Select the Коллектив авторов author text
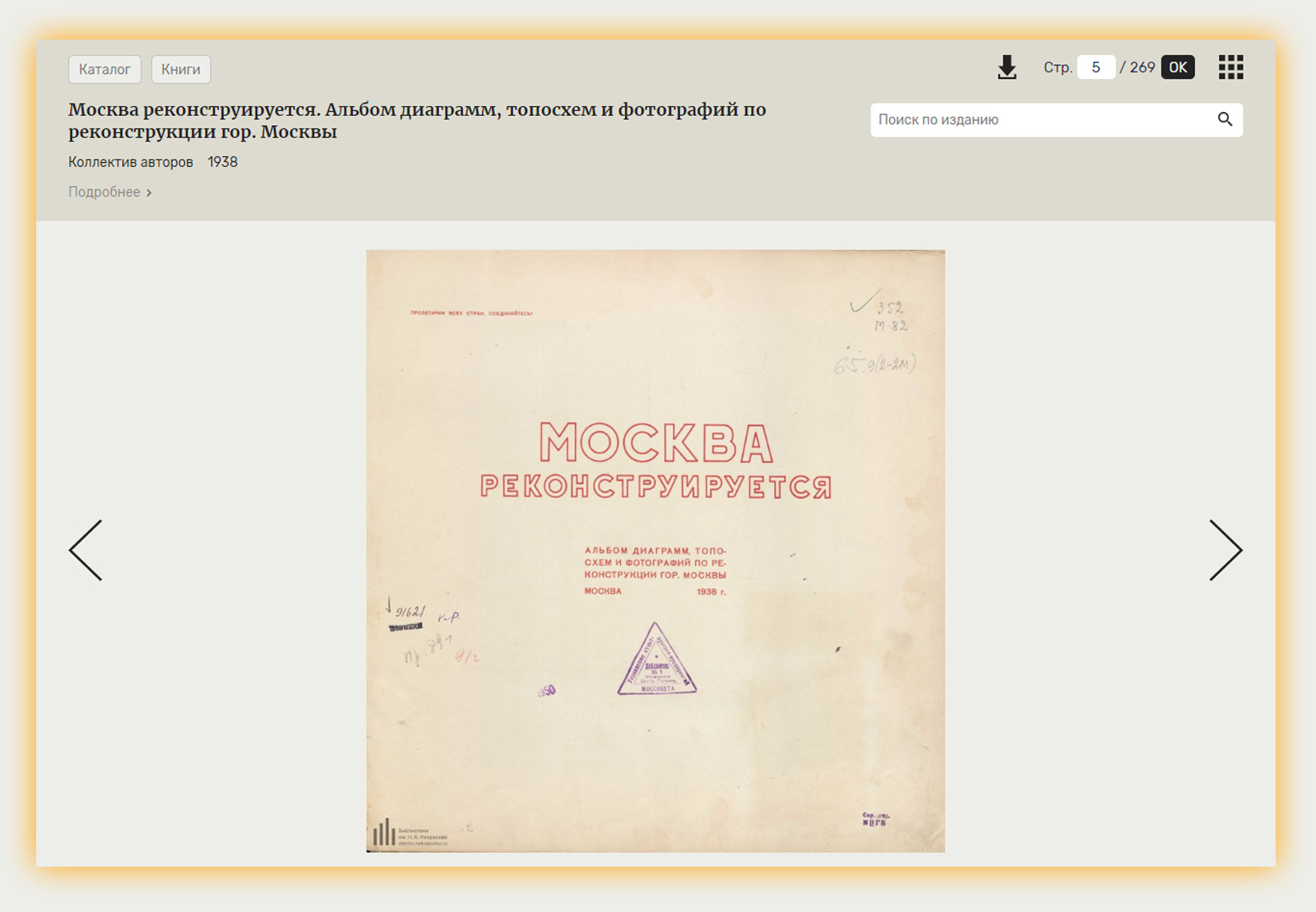 [131, 162]
